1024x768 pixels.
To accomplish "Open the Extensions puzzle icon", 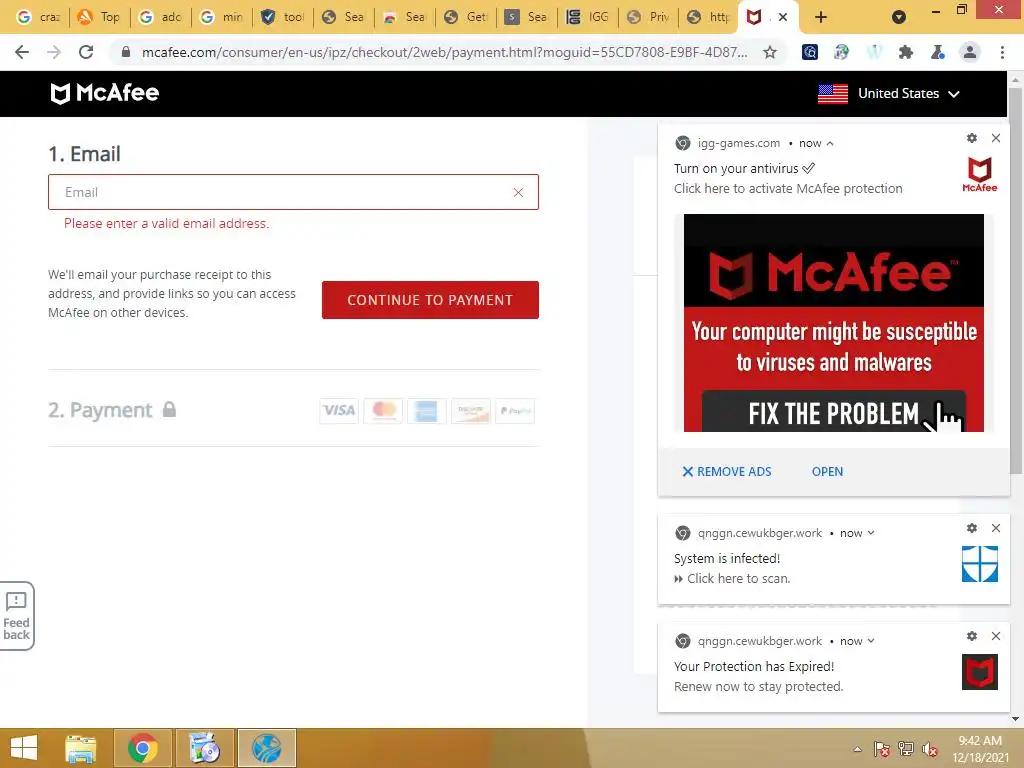I will (906, 52).
